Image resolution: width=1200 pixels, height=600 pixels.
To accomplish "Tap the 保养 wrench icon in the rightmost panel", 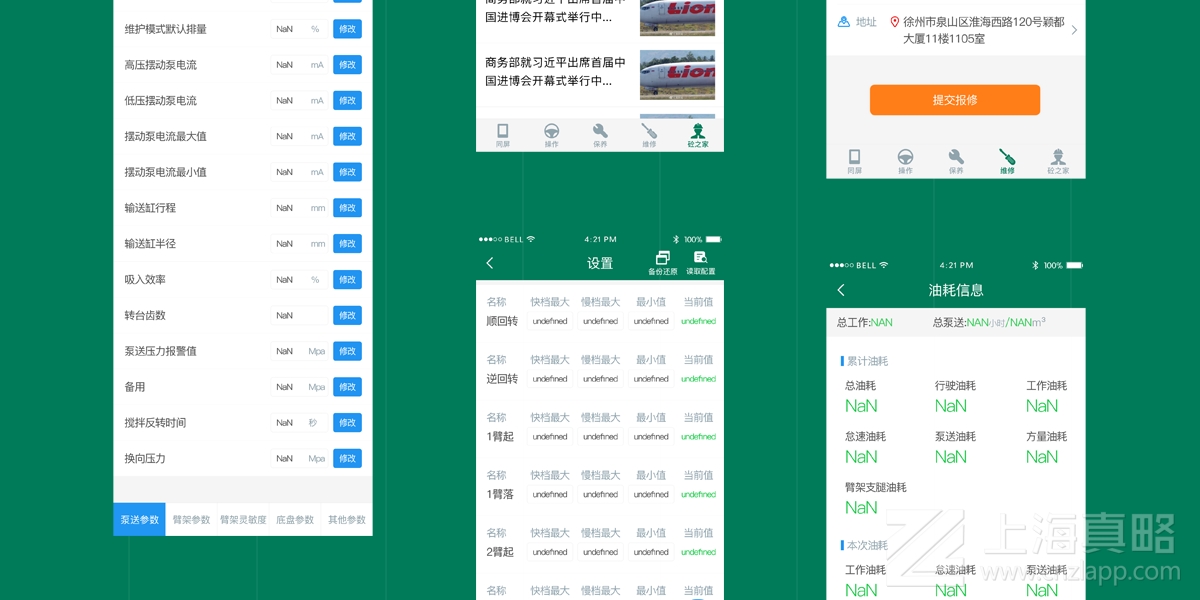I will (x=956, y=157).
